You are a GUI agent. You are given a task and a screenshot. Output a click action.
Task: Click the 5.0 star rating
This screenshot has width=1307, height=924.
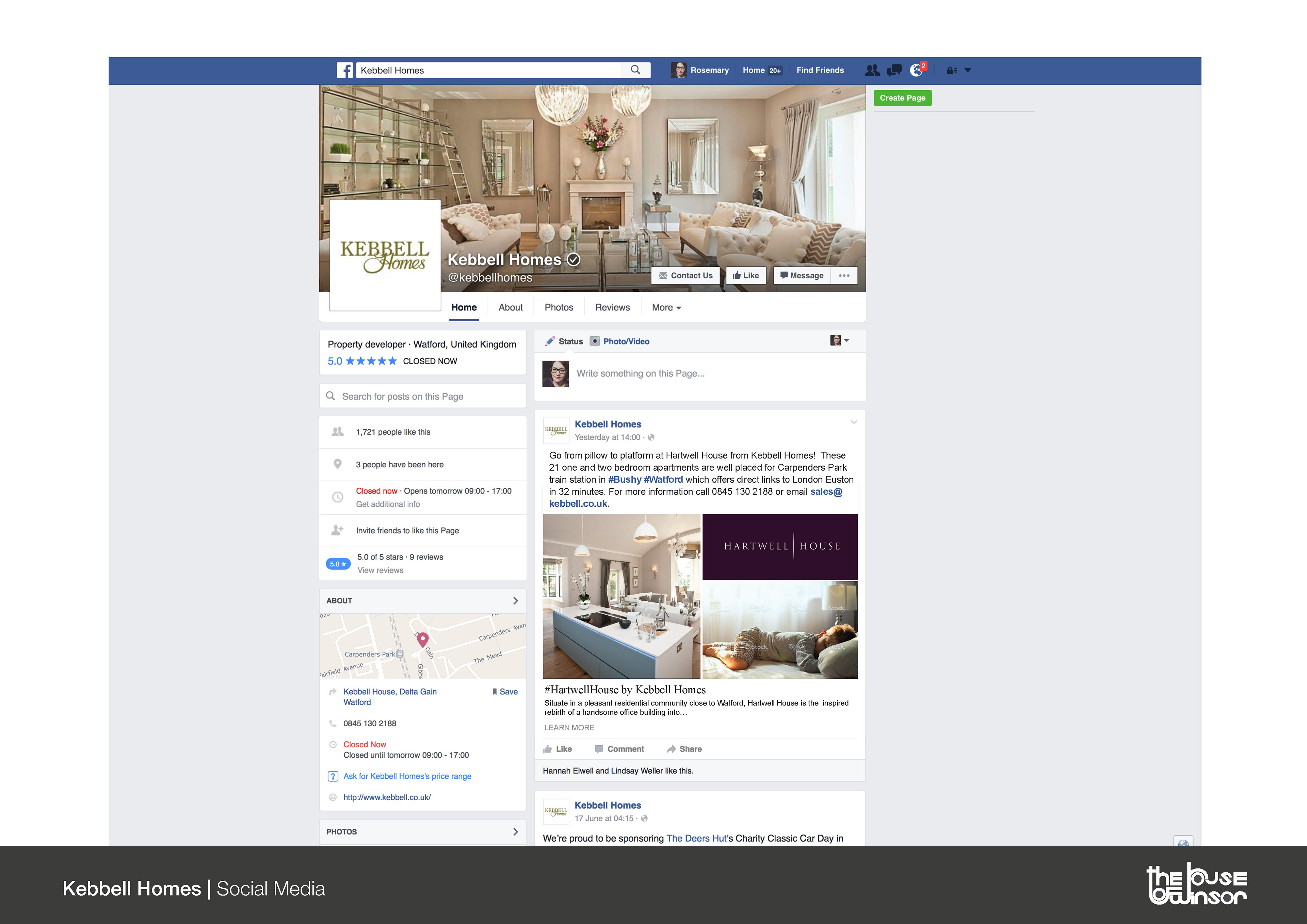coord(362,361)
